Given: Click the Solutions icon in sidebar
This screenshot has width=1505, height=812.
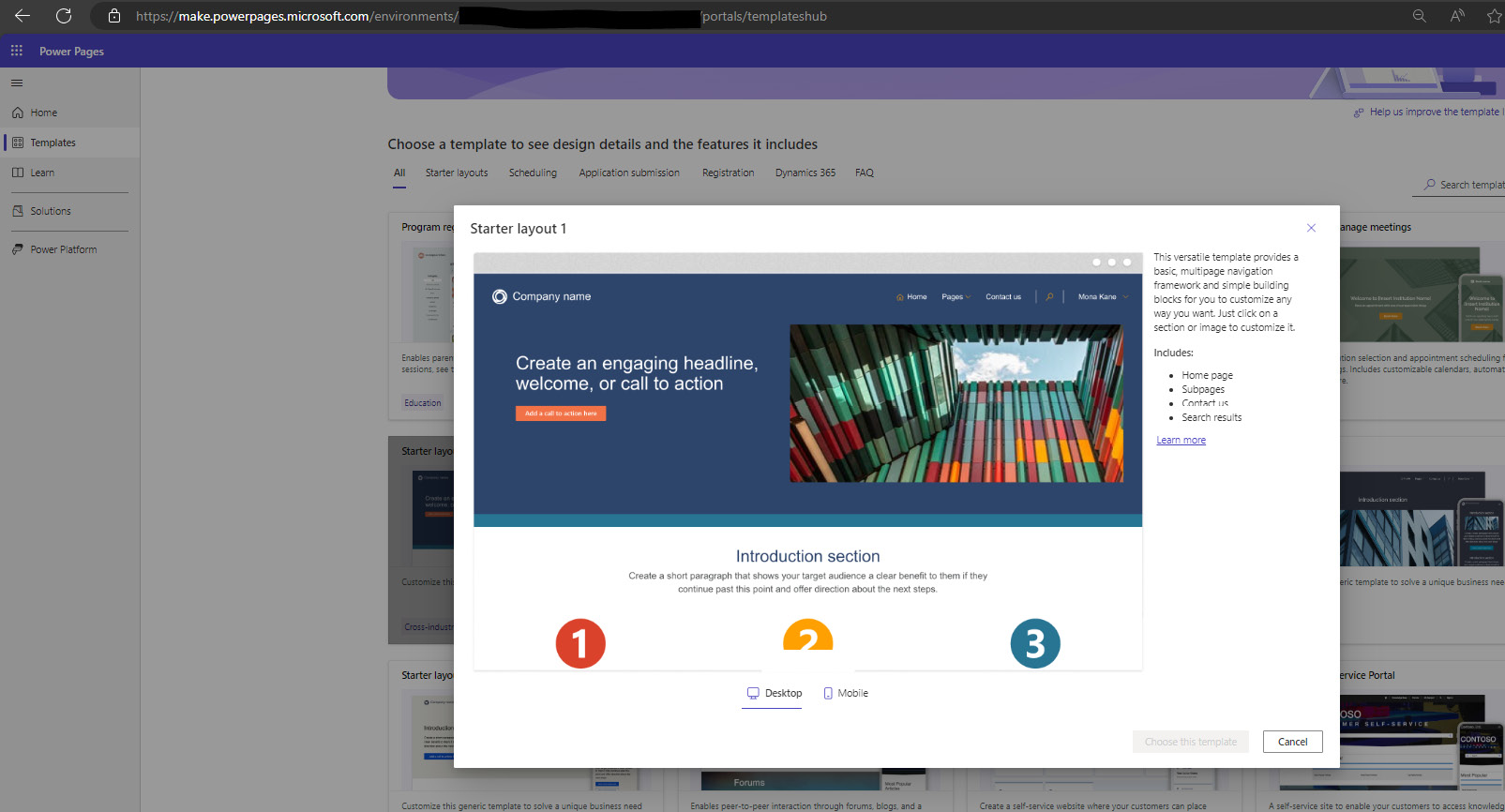Looking at the screenshot, I should [18, 211].
